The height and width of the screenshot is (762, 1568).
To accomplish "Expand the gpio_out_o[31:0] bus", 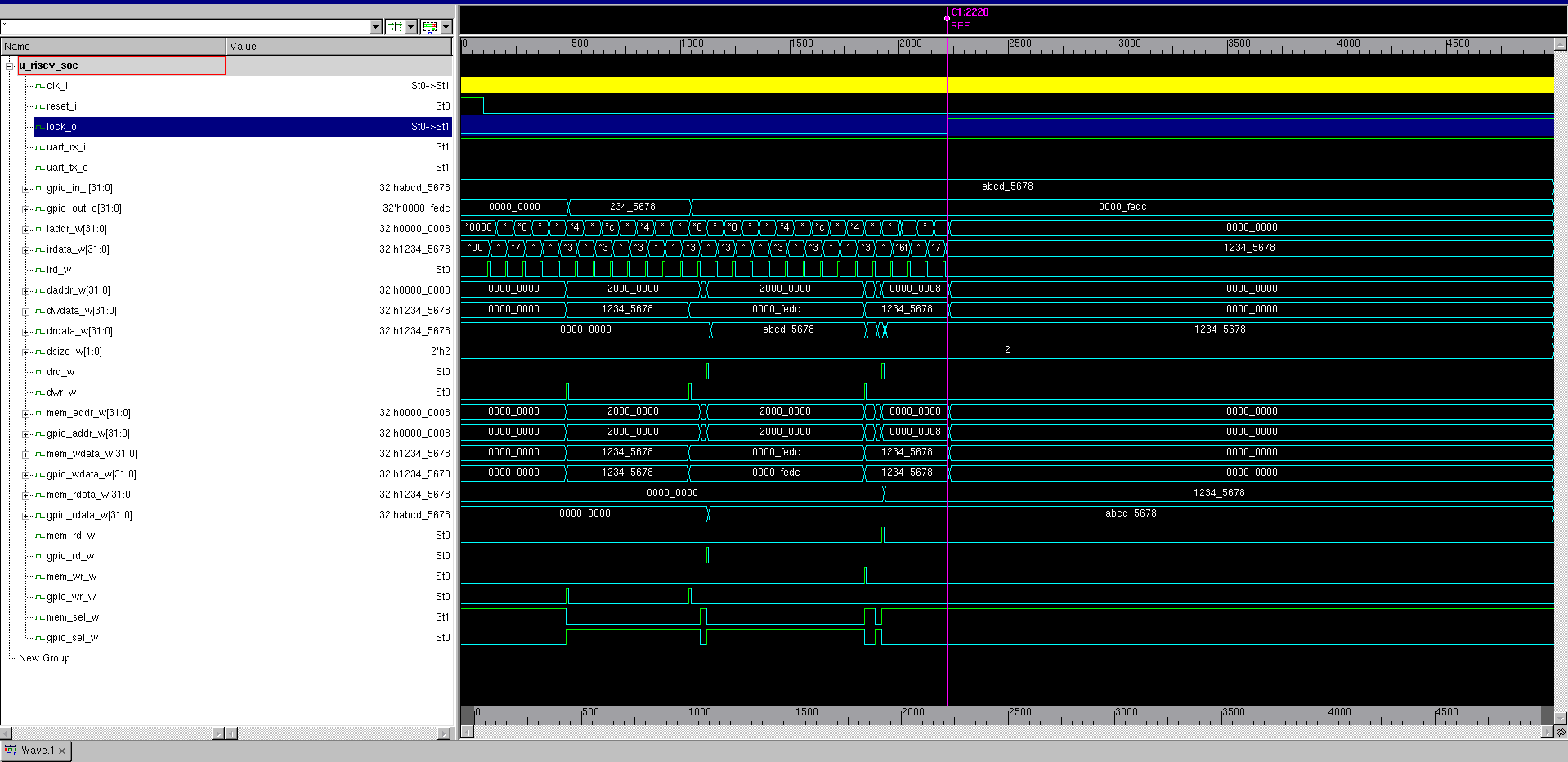I will (x=25, y=209).
